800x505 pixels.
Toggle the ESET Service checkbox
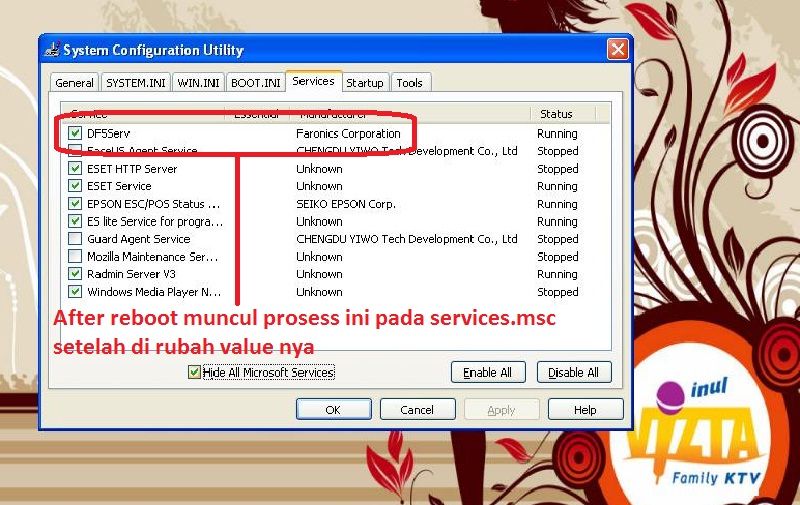[75, 186]
